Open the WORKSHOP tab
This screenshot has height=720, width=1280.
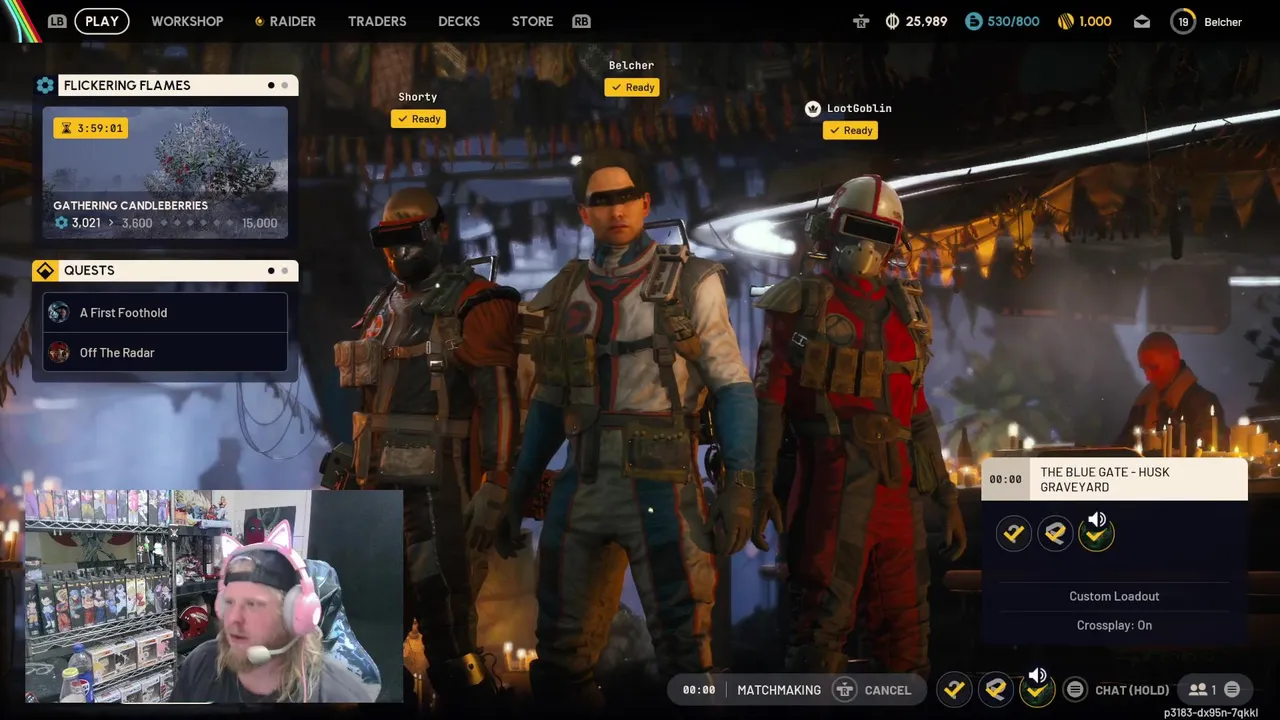[187, 21]
